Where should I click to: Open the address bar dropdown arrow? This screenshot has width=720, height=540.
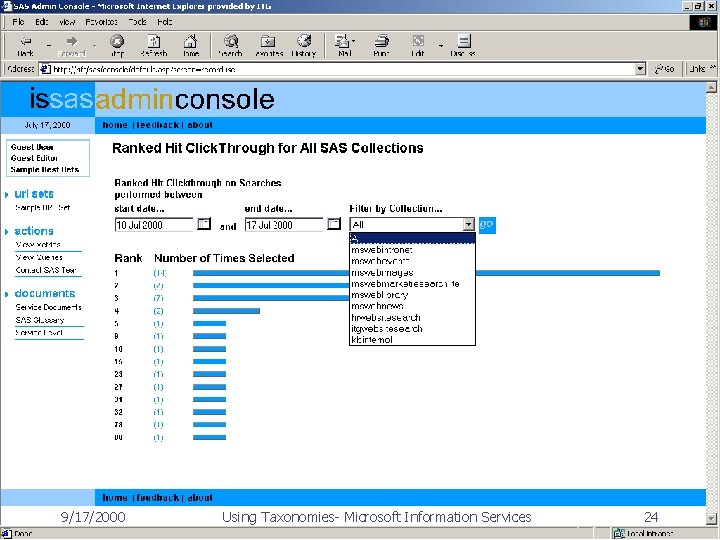coord(640,69)
